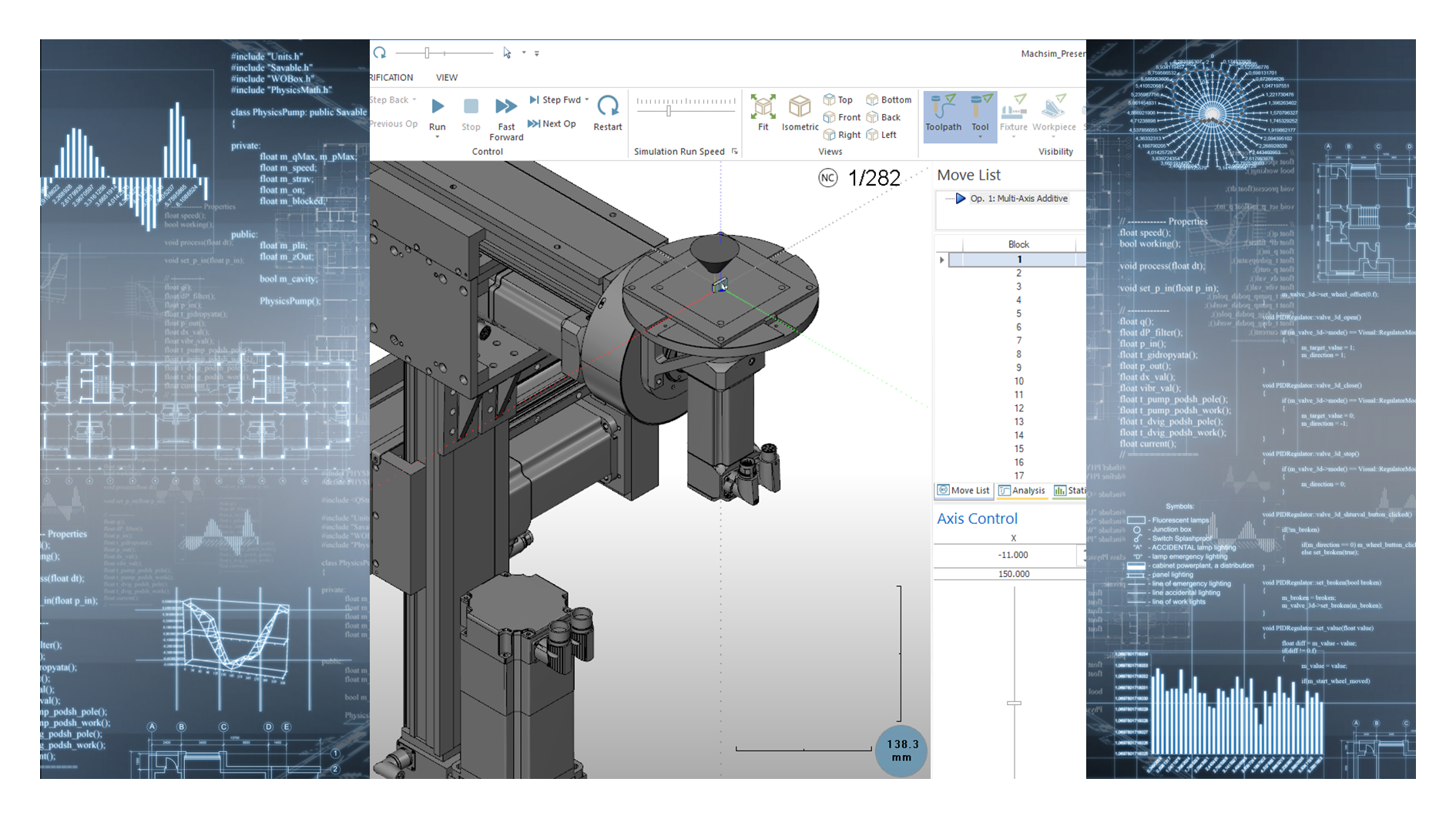Image resolution: width=1456 pixels, height=819 pixels.
Task: Switch to the Analysis tab
Action: click(x=1022, y=491)
